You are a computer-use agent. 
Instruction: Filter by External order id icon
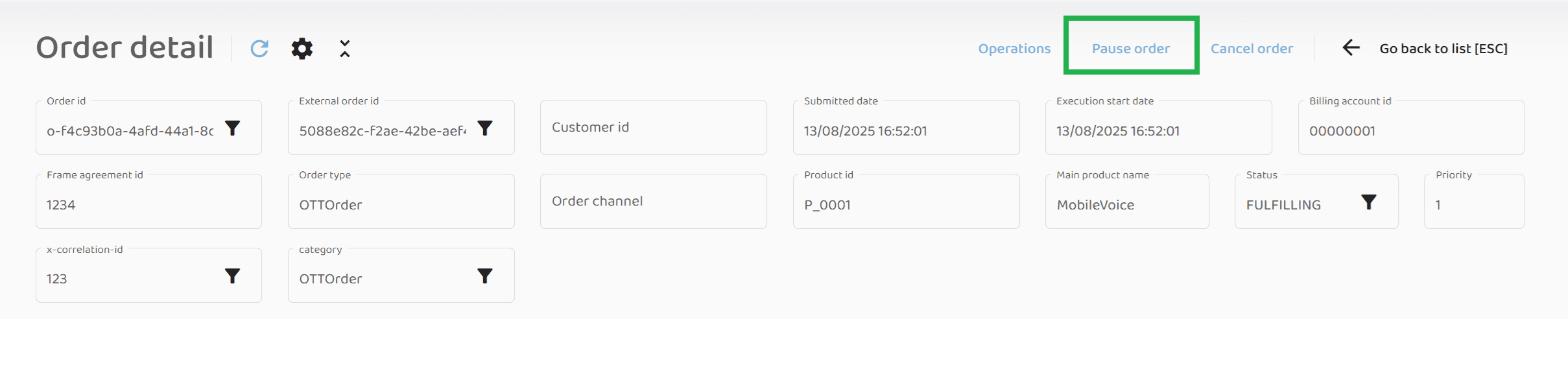tap(485, 128)
